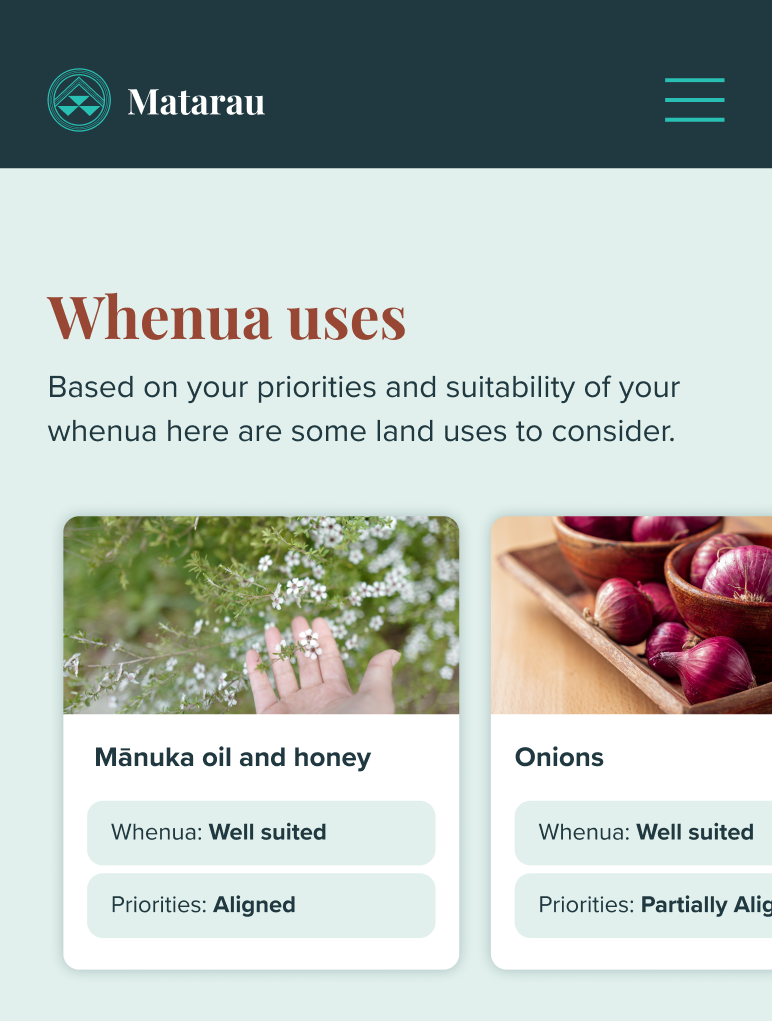This screenshot has height=1021, width=772.
Task: Click the "Whenua:" label in the Onions card
Action: tap(584, 832)
